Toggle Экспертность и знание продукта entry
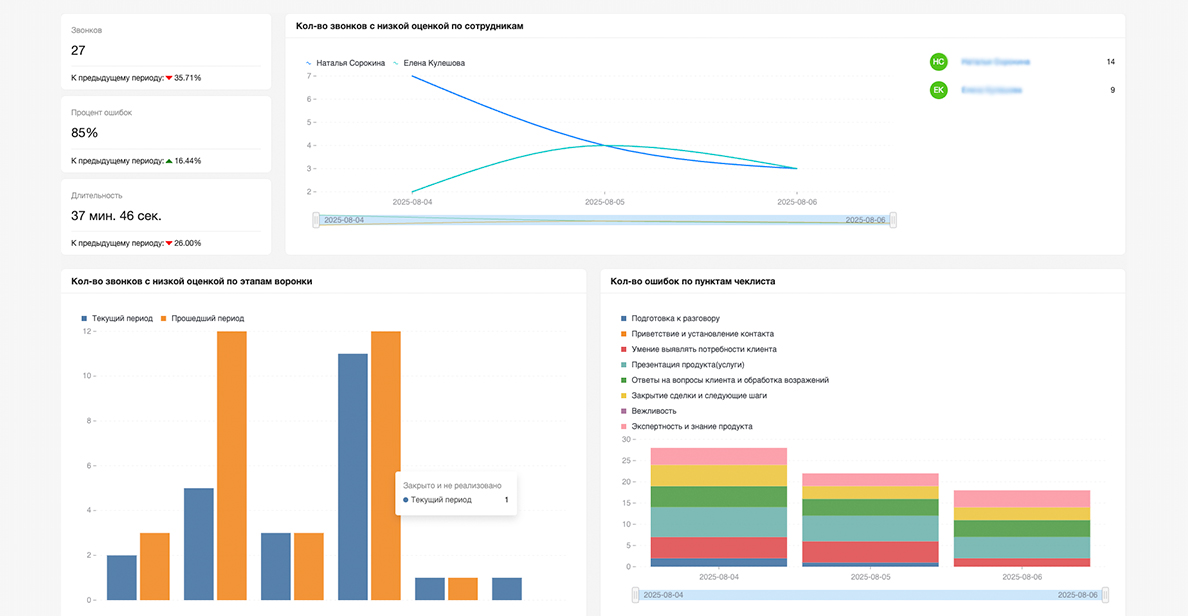The image size is (1188, 616). click(686, 427)
